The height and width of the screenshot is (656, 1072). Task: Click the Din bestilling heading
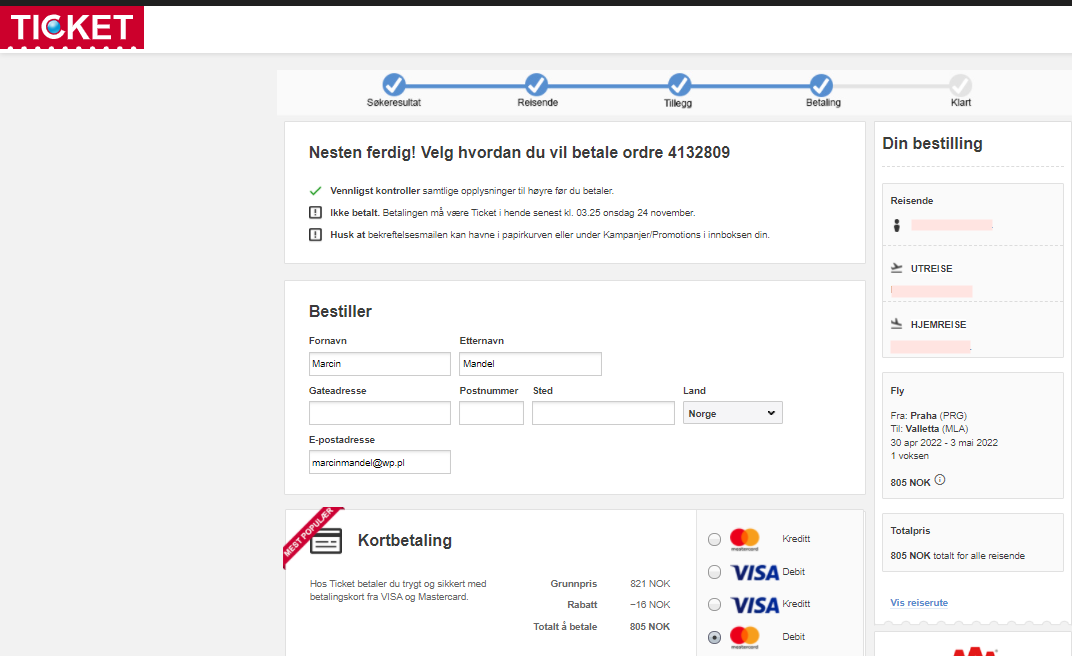click(933, 144)
